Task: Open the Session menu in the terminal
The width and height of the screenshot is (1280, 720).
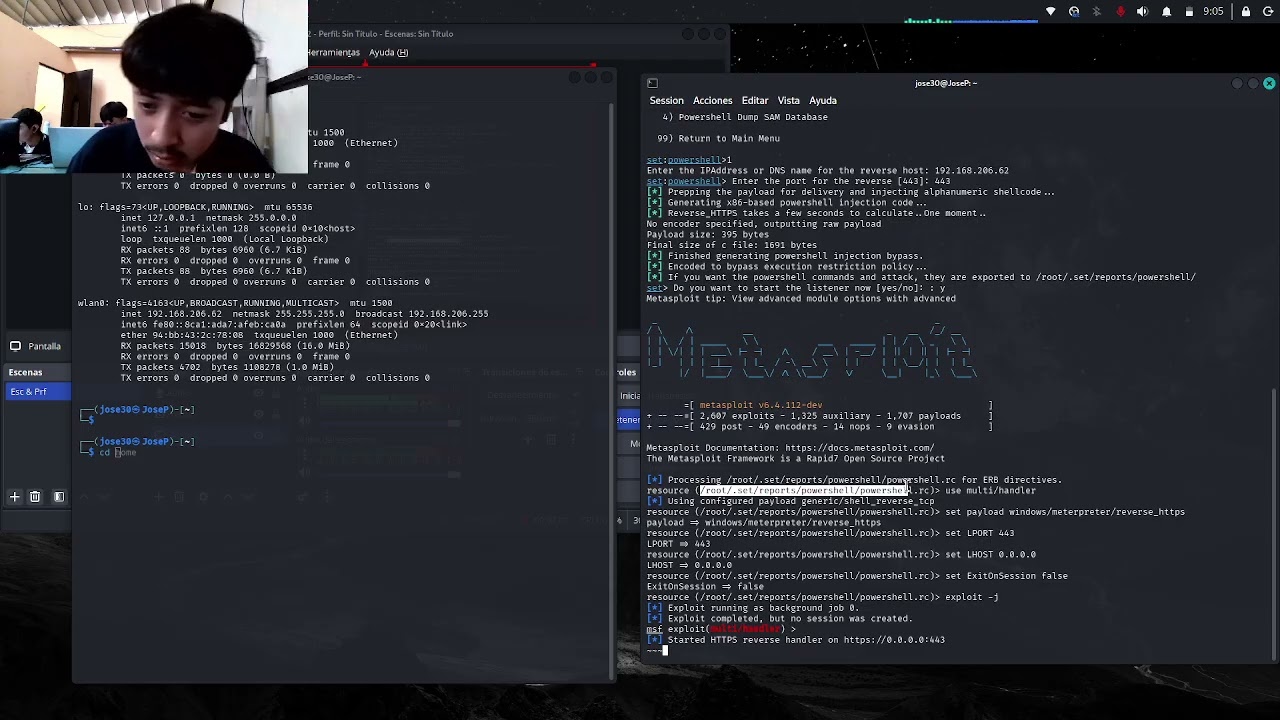Action: 666,100
